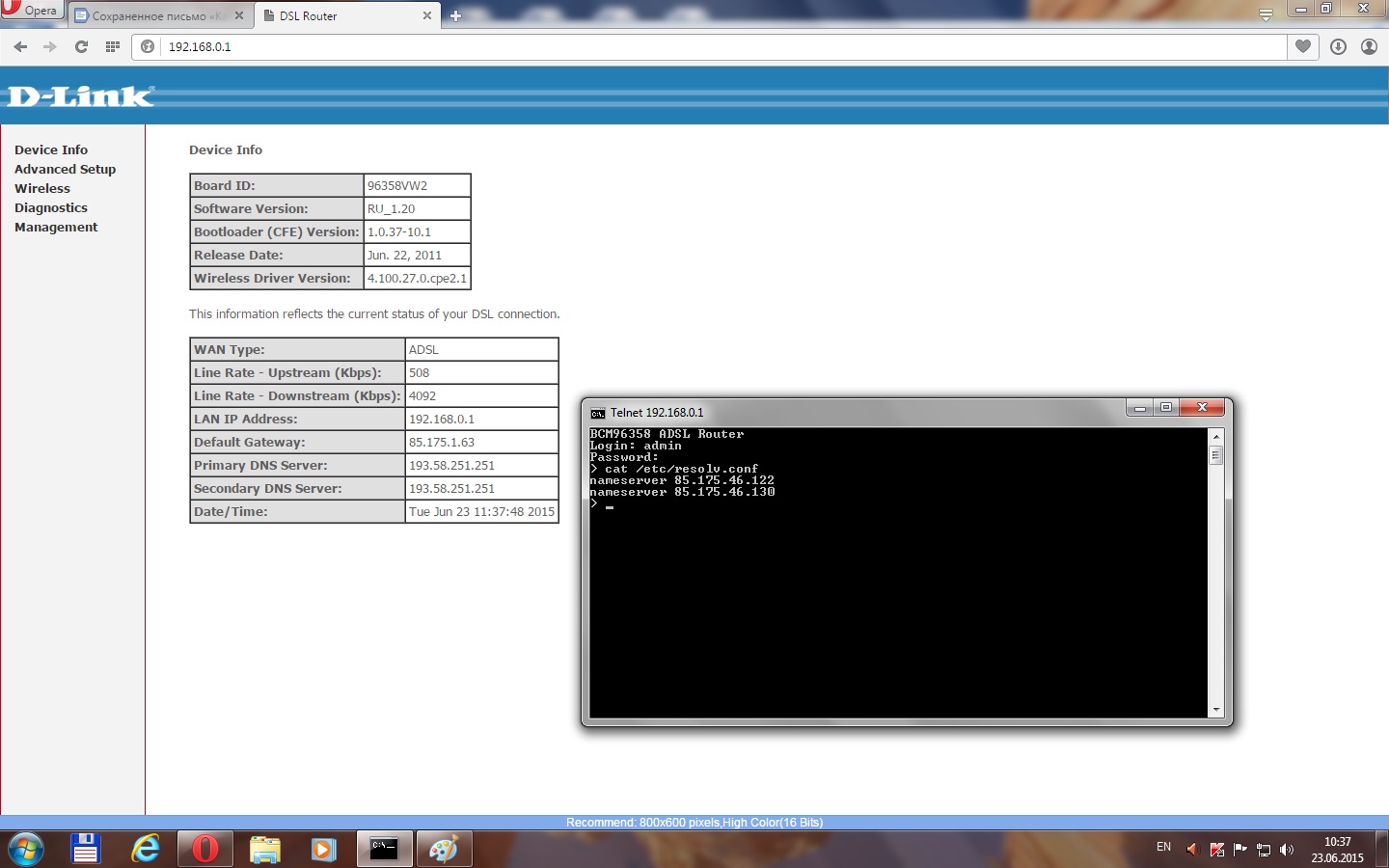Select the Board ID value 96358VW2
Image resolution: width=1389 pixels, height=868 pixels.
click(x=397, y=185)
